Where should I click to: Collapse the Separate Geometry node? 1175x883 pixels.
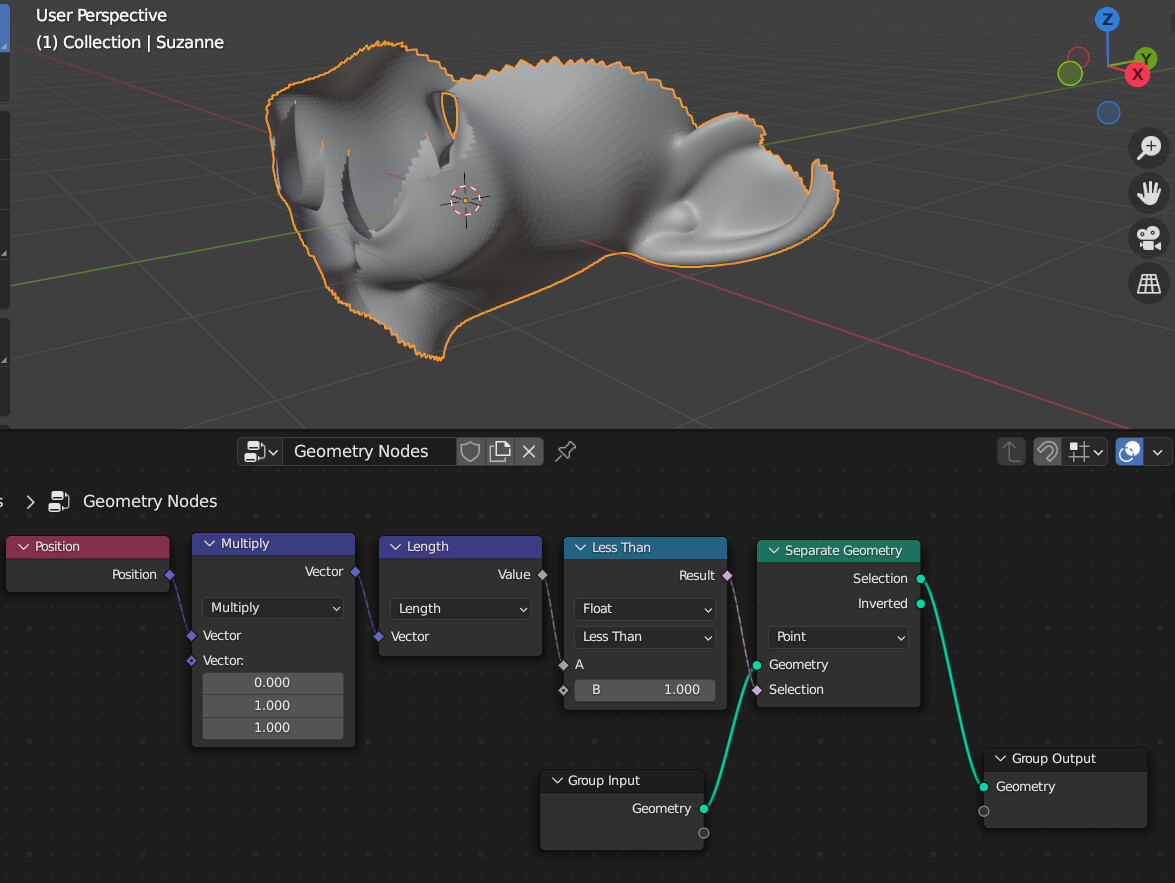(x=773, y=550)
